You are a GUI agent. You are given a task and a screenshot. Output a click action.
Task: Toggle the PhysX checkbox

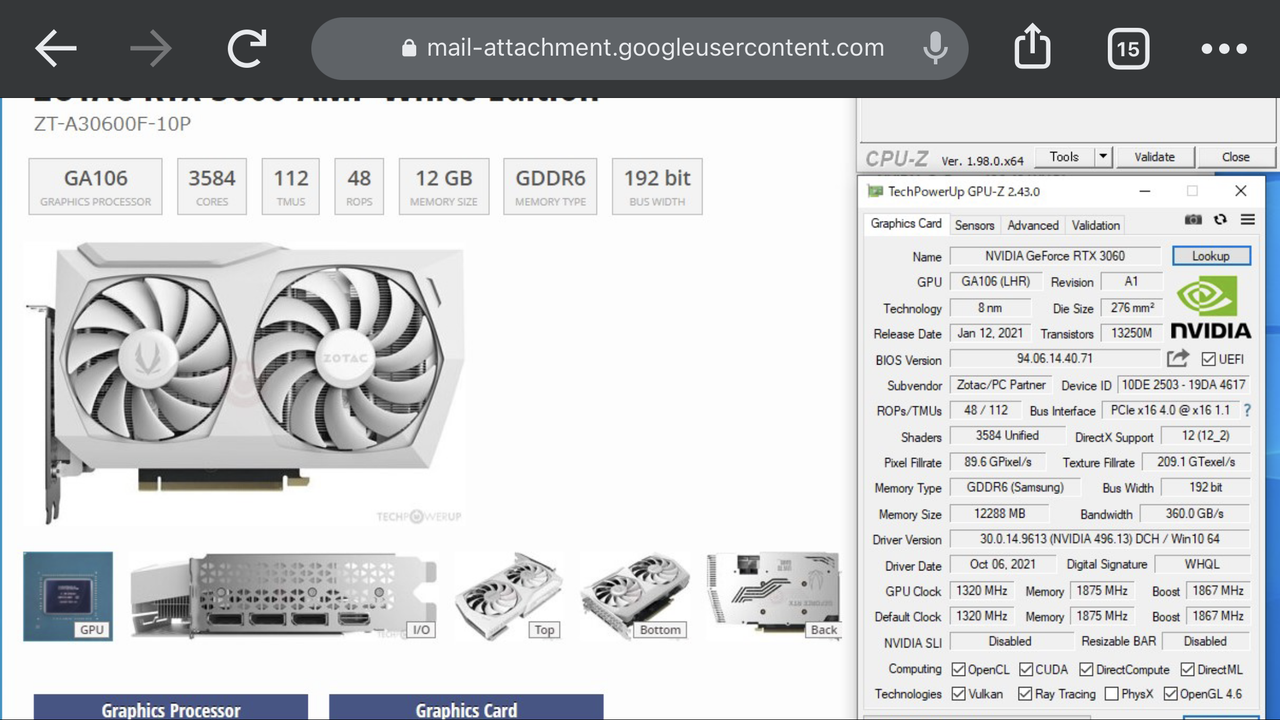1112,693
